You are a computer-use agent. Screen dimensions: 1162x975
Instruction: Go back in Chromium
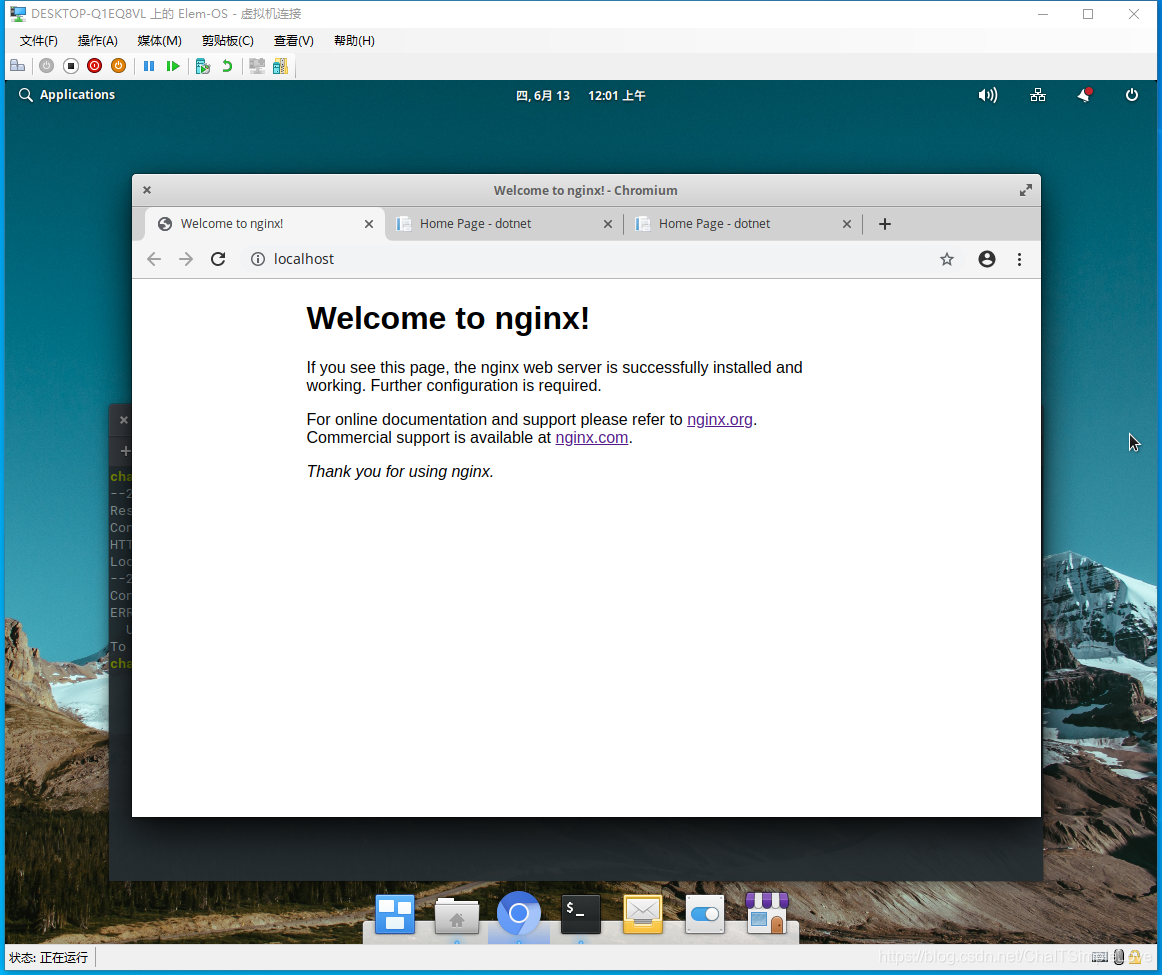point(154,259)
